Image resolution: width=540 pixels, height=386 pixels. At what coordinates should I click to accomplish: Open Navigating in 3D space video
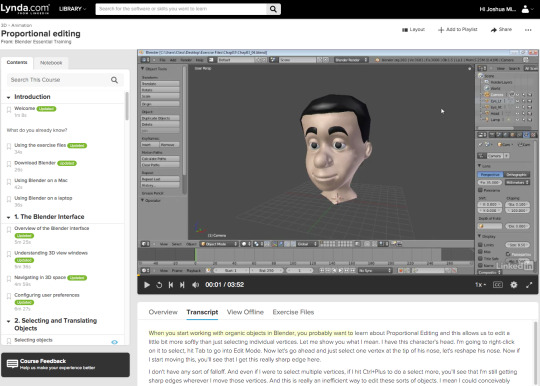(40, 278)
